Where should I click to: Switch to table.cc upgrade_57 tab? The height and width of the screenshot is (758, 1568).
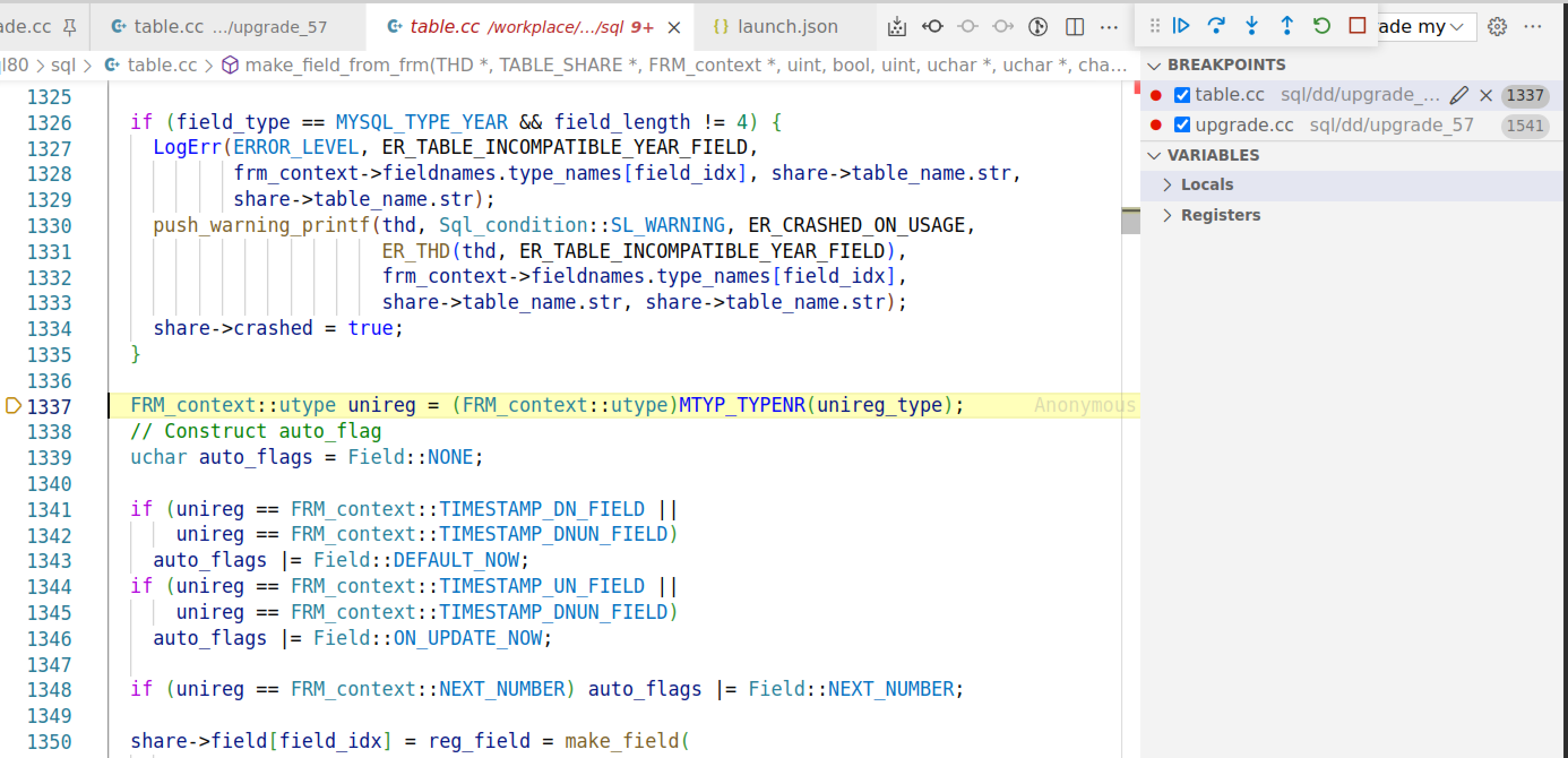(219, 27)
